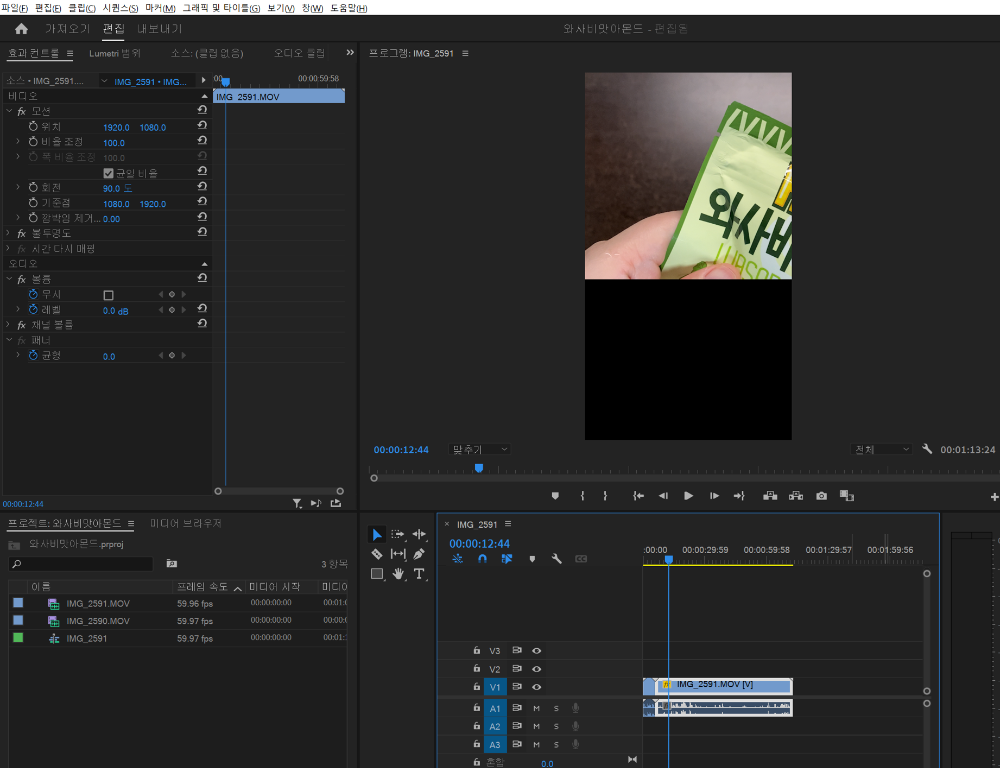This screenshot has width=1000, height=768.
Task: Select the Selection arrow tool
Action: pyautogui.click(x=377, y=535)
